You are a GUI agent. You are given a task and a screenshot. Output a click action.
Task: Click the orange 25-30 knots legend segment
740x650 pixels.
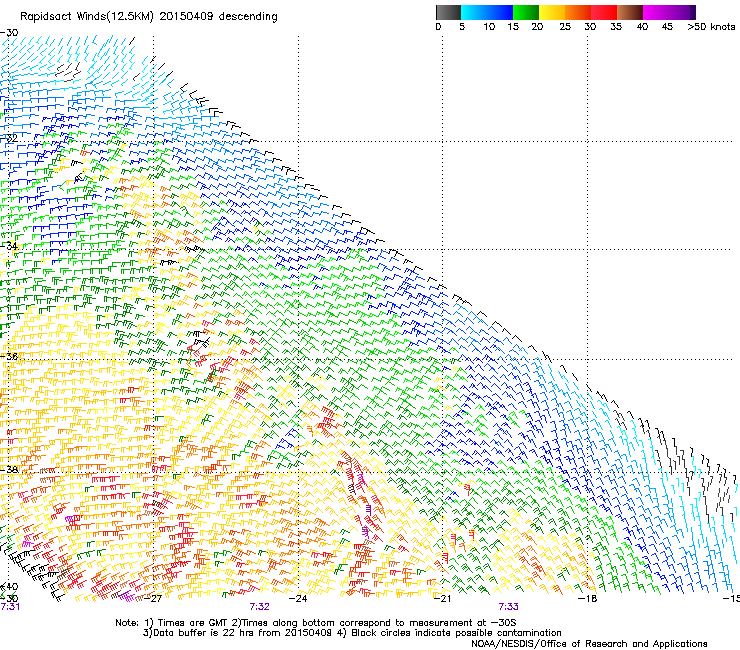[578, 12]
